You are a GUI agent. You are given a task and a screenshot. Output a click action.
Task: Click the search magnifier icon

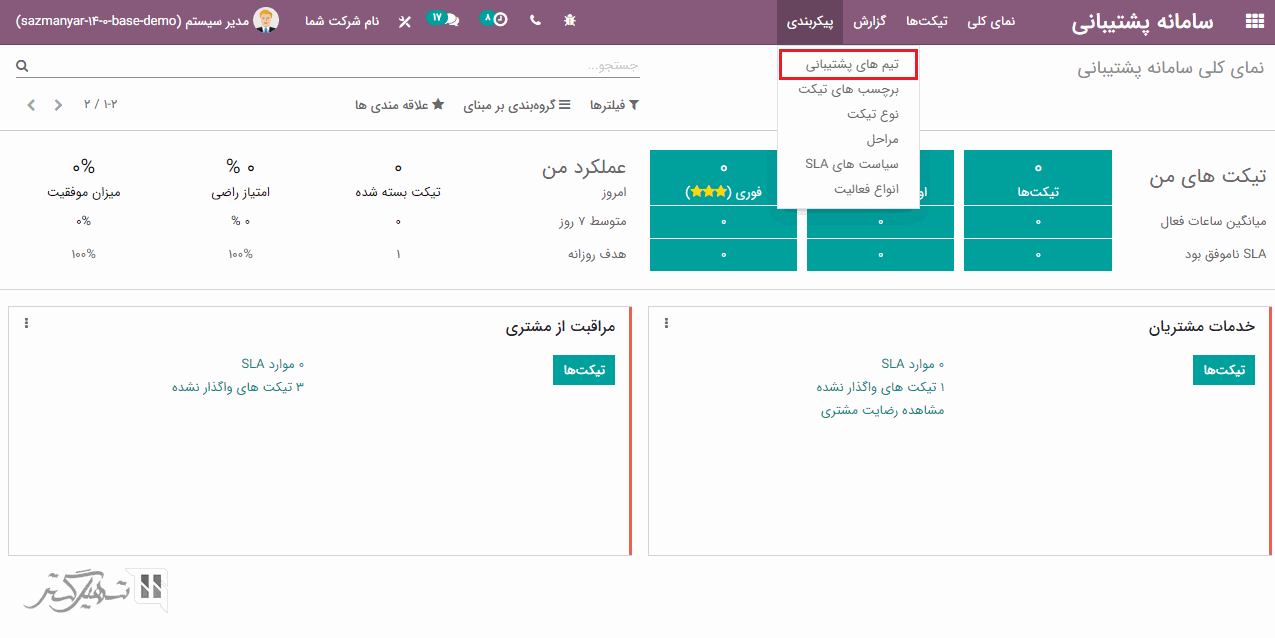(22, 66)
